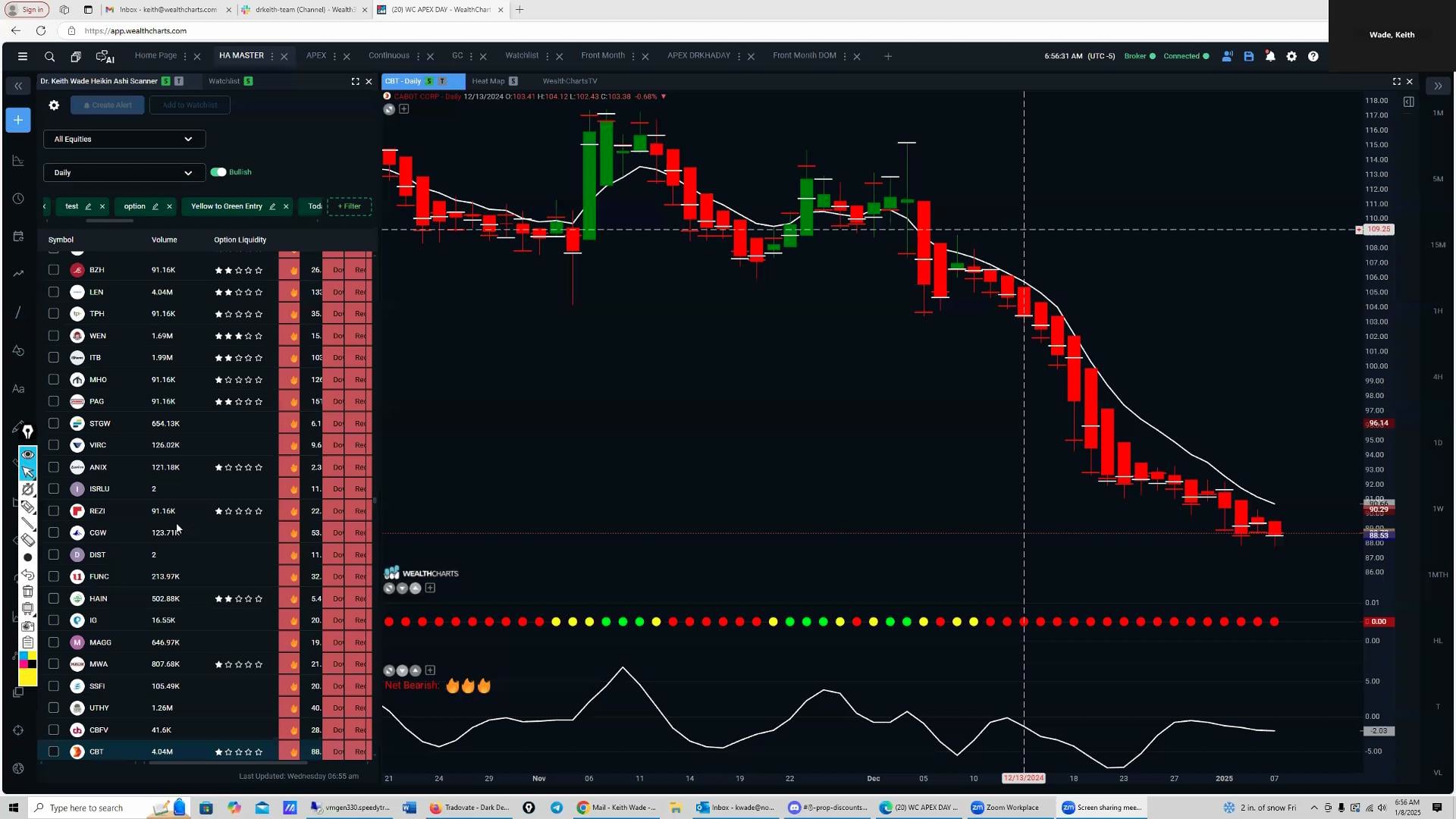1456x819 pixels.
Task: Open the WealthChartsTV tab
Action: 570,81
